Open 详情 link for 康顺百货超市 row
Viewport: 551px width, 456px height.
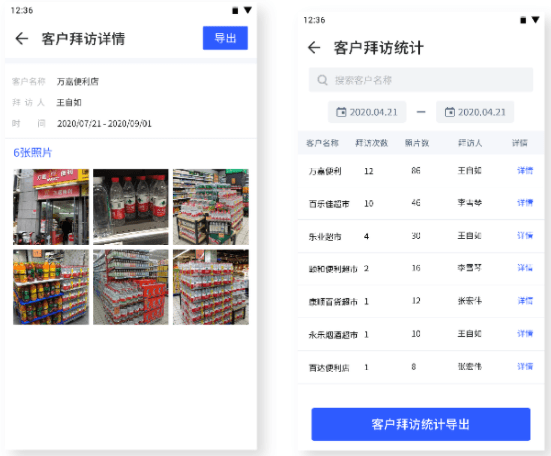tap(525, 301)
